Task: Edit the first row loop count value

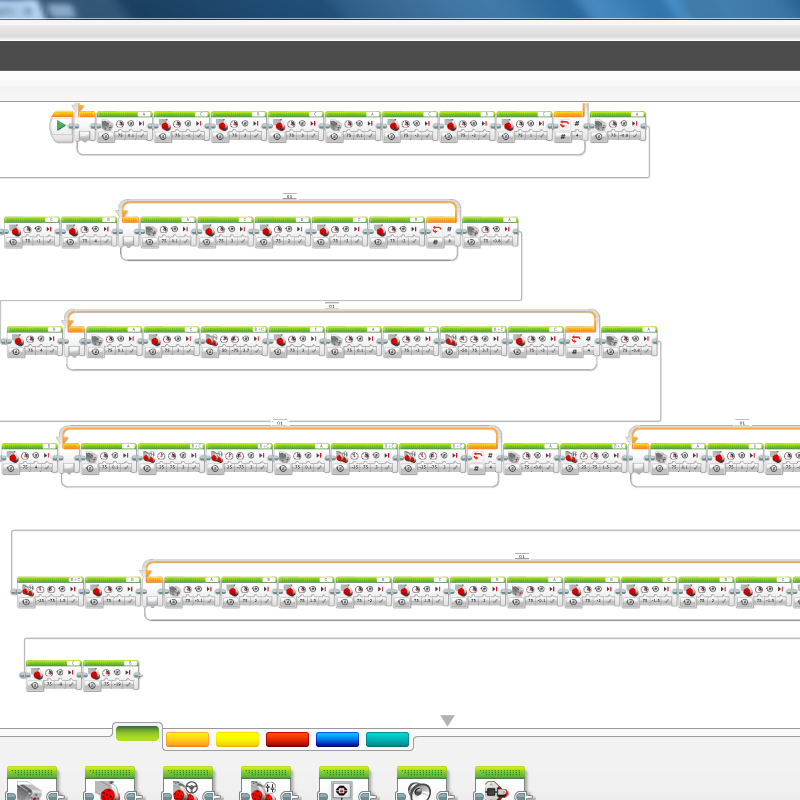Action: coord(578,135)
